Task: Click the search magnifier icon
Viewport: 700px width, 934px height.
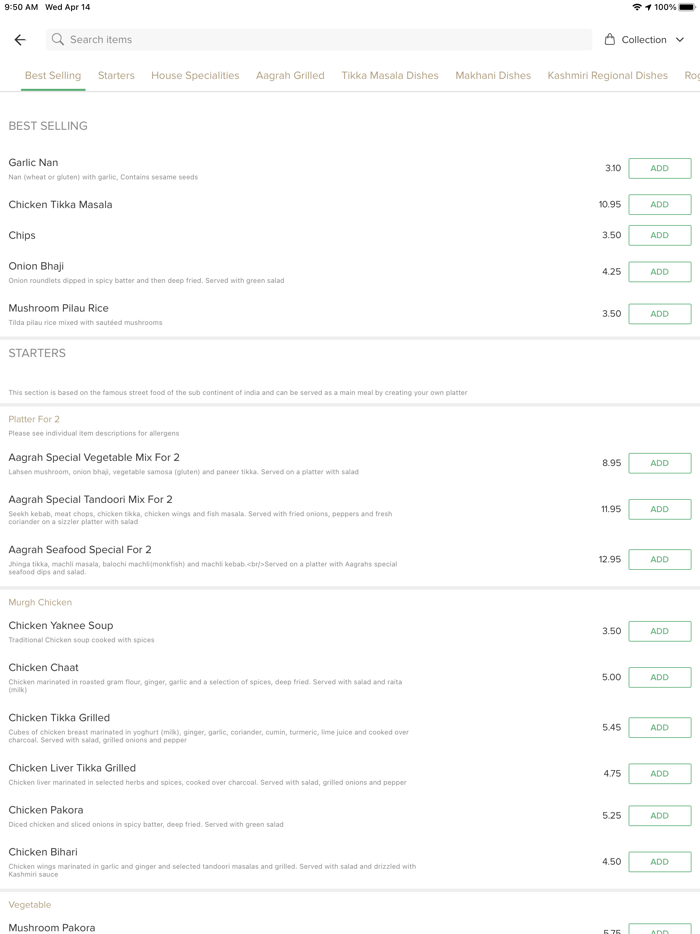Action: 58,40
